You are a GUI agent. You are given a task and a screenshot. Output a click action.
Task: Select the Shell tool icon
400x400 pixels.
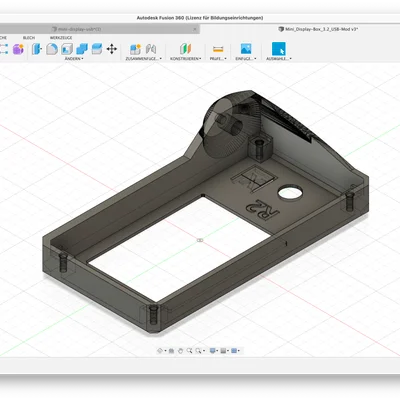67,49
